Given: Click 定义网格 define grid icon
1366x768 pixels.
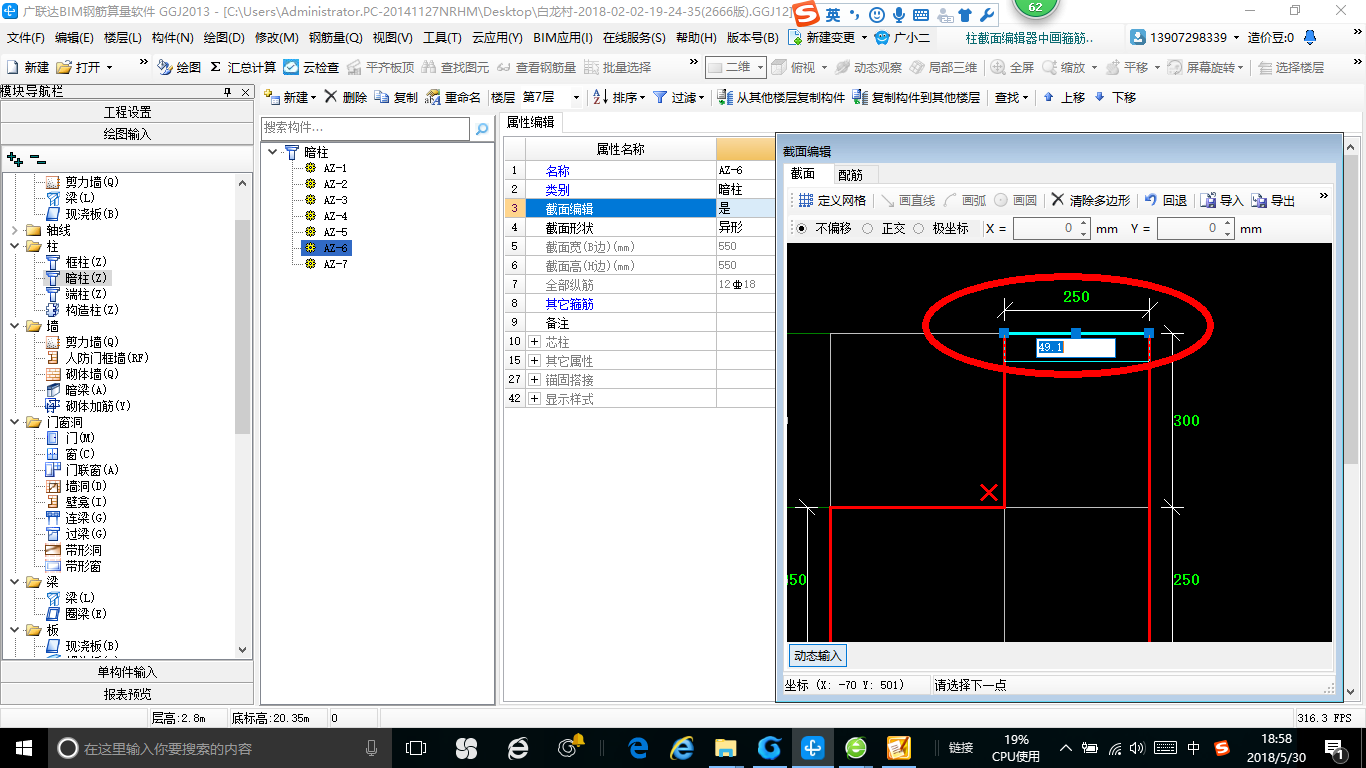Looking at the screenshot, I should click(x=806, y=200).
